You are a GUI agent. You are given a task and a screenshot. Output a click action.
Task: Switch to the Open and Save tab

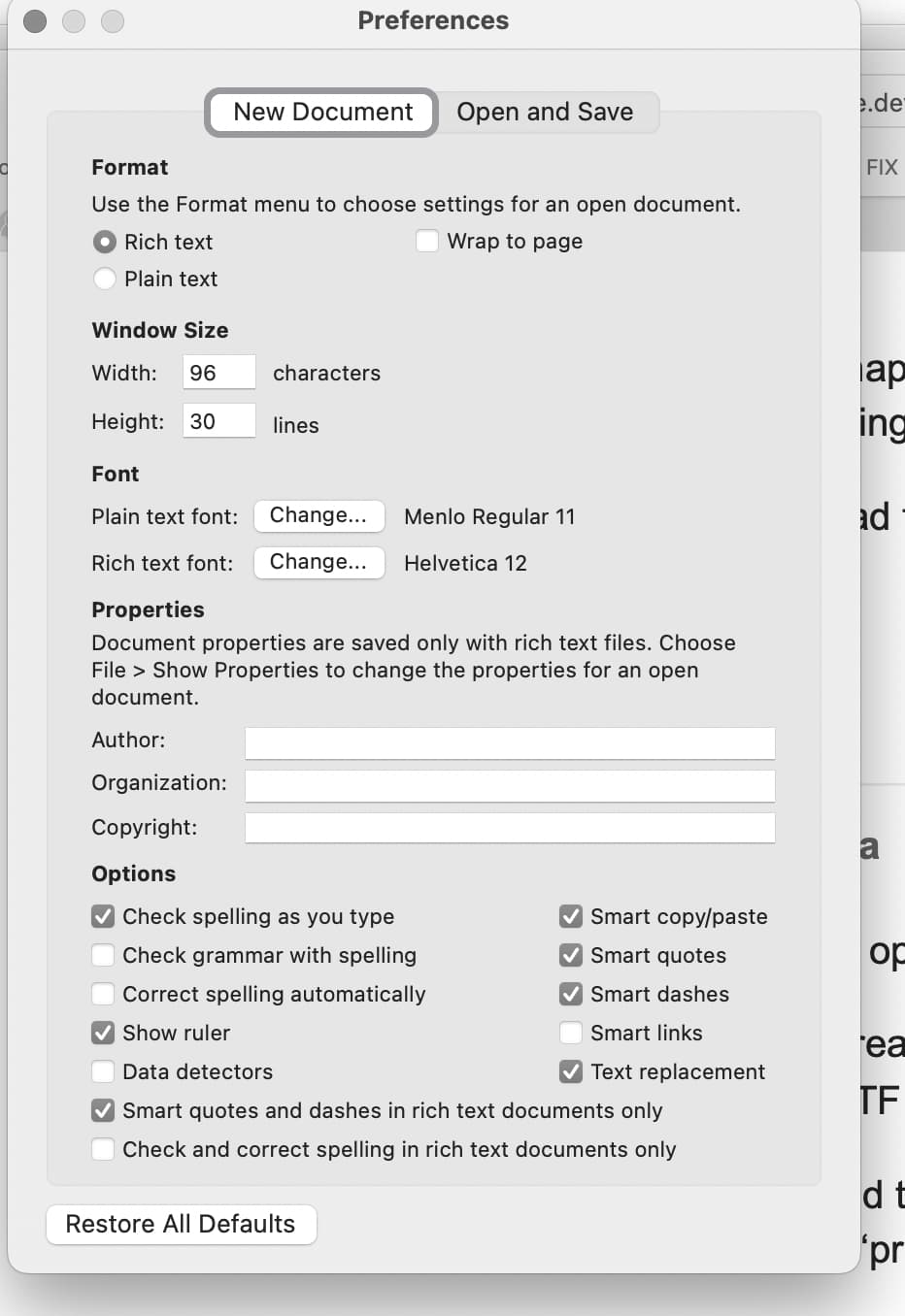pos(545,113)
